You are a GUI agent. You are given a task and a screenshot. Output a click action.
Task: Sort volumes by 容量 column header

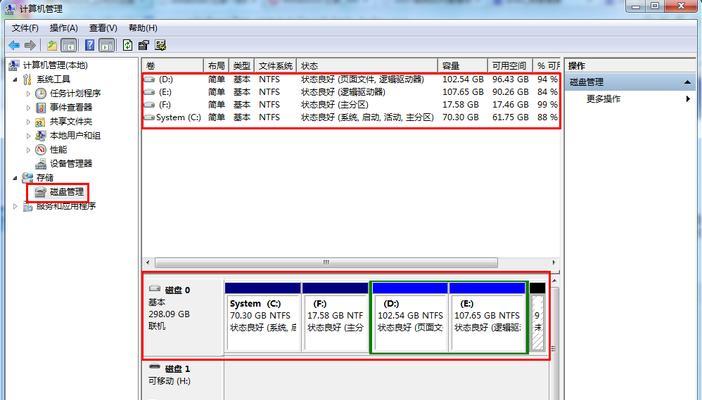click(x=451, y=65)
